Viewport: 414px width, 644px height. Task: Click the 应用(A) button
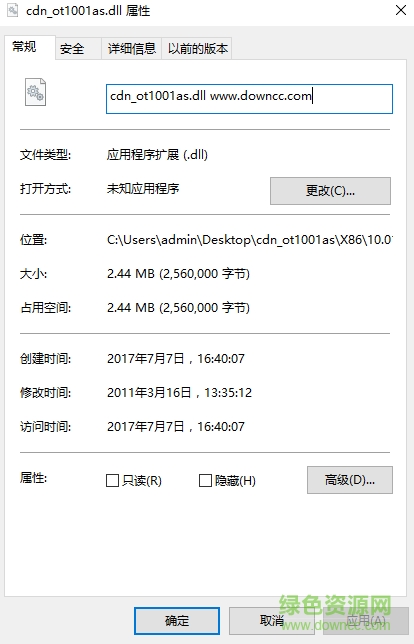(366, 621)
